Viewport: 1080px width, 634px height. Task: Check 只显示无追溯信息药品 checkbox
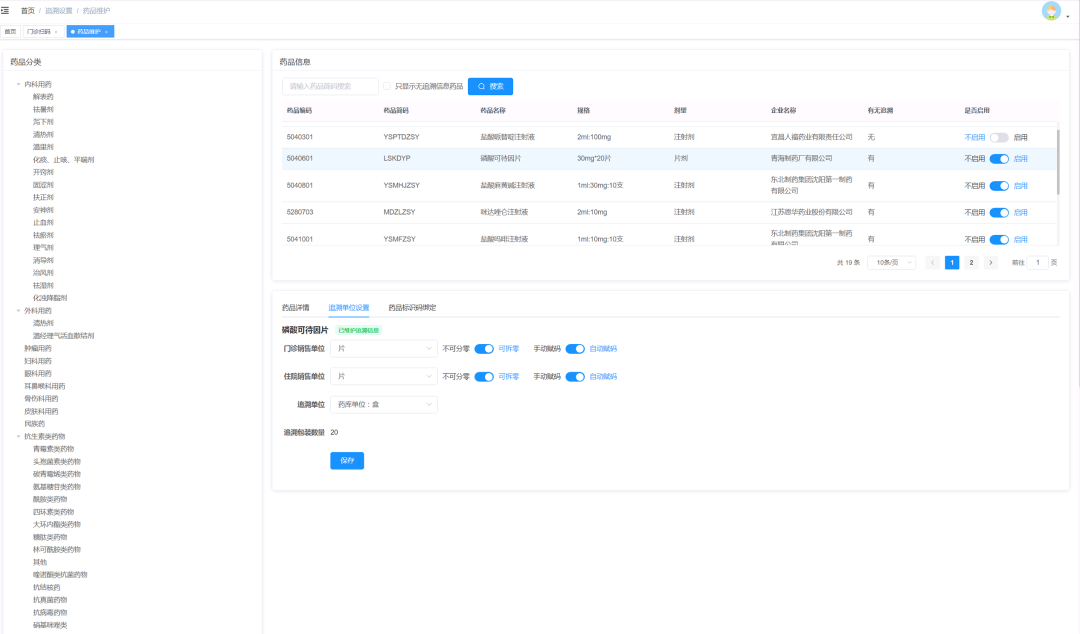(x=387, y=87)
